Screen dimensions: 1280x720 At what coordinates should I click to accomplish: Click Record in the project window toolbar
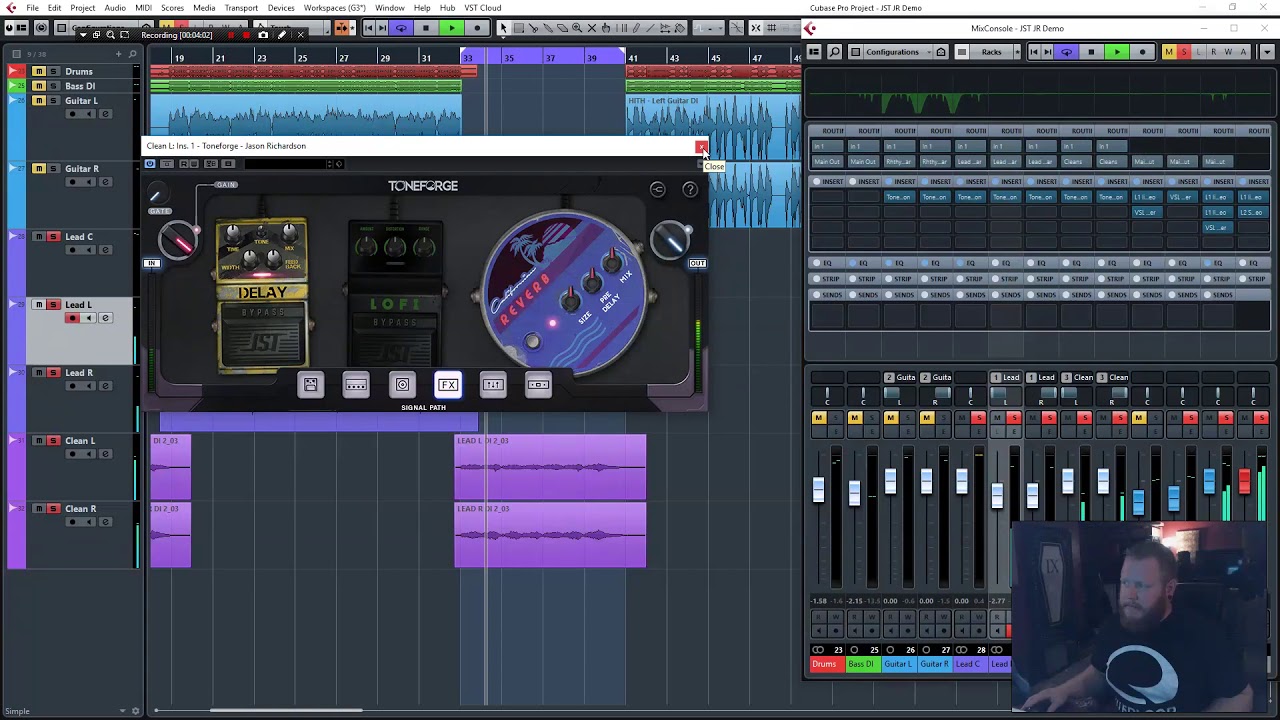477,28
